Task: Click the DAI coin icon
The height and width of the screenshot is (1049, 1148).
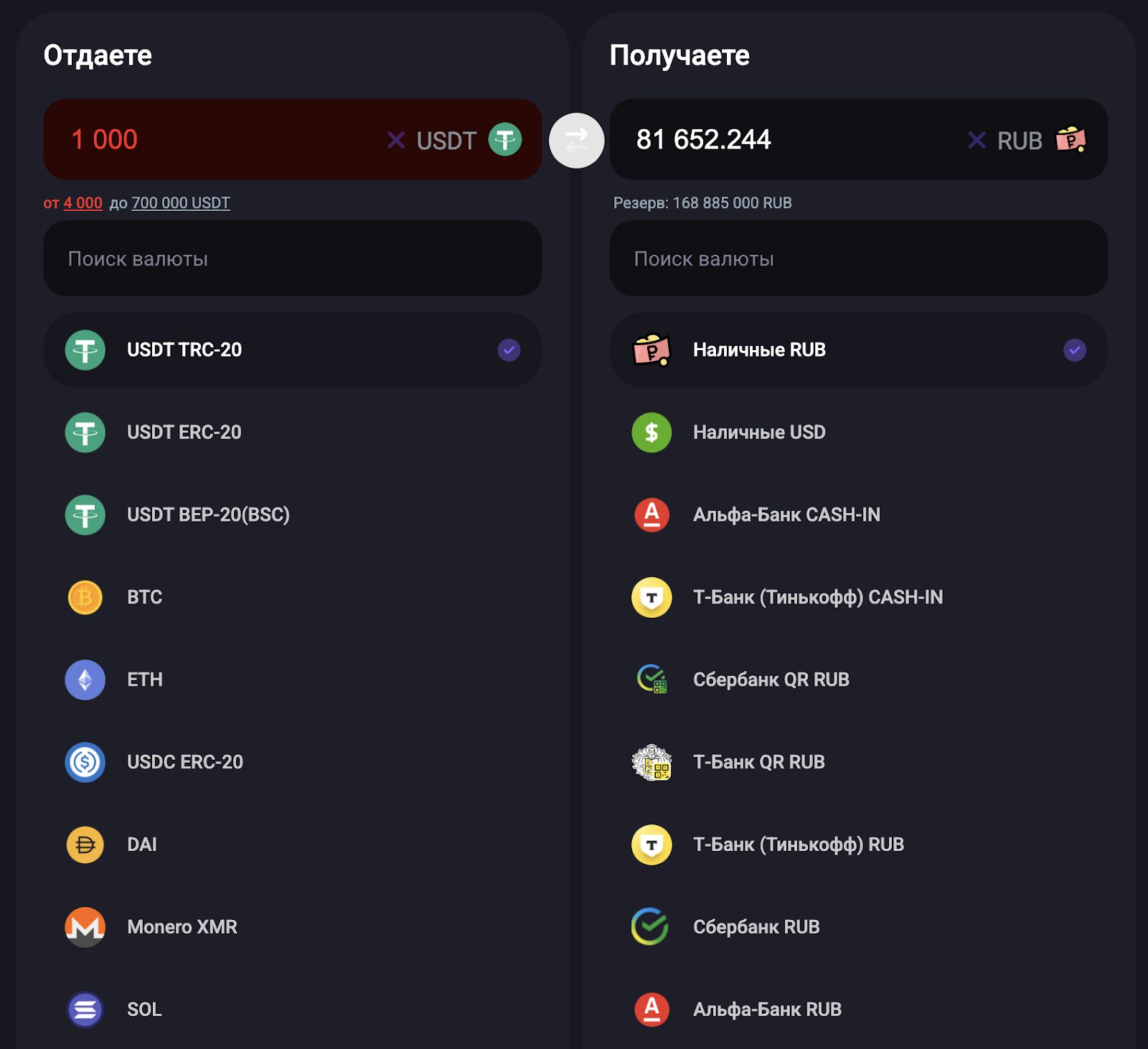Action: pyautogui.click(x=85, y=845)
